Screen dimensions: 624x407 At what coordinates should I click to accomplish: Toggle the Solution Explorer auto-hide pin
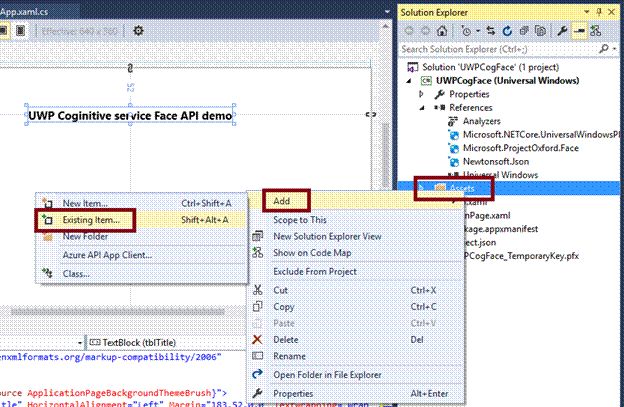(x=599, y=12)
